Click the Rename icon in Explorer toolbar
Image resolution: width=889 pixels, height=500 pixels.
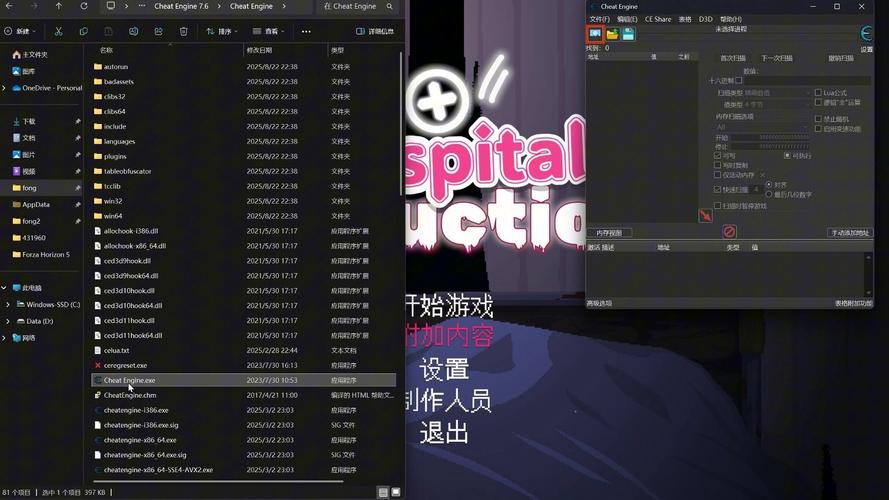click(x=133, y=31)
